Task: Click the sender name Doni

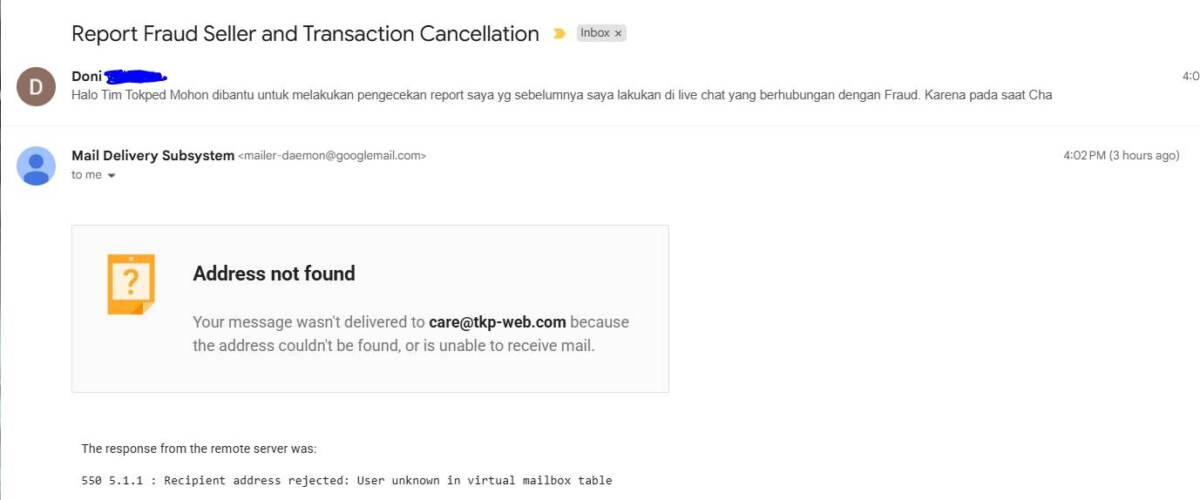Action: (87, 76)
